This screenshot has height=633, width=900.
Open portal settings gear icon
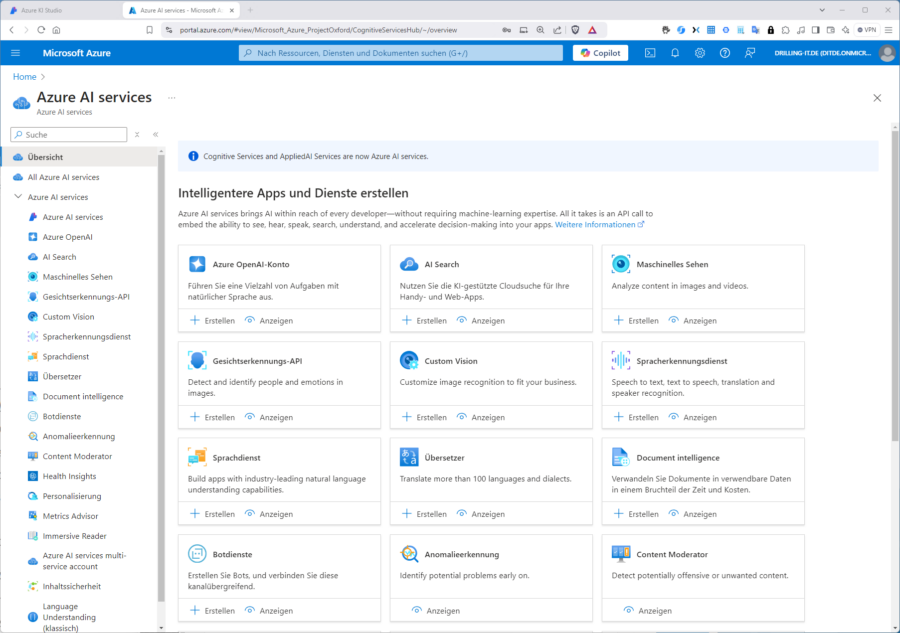coord(700,53)
